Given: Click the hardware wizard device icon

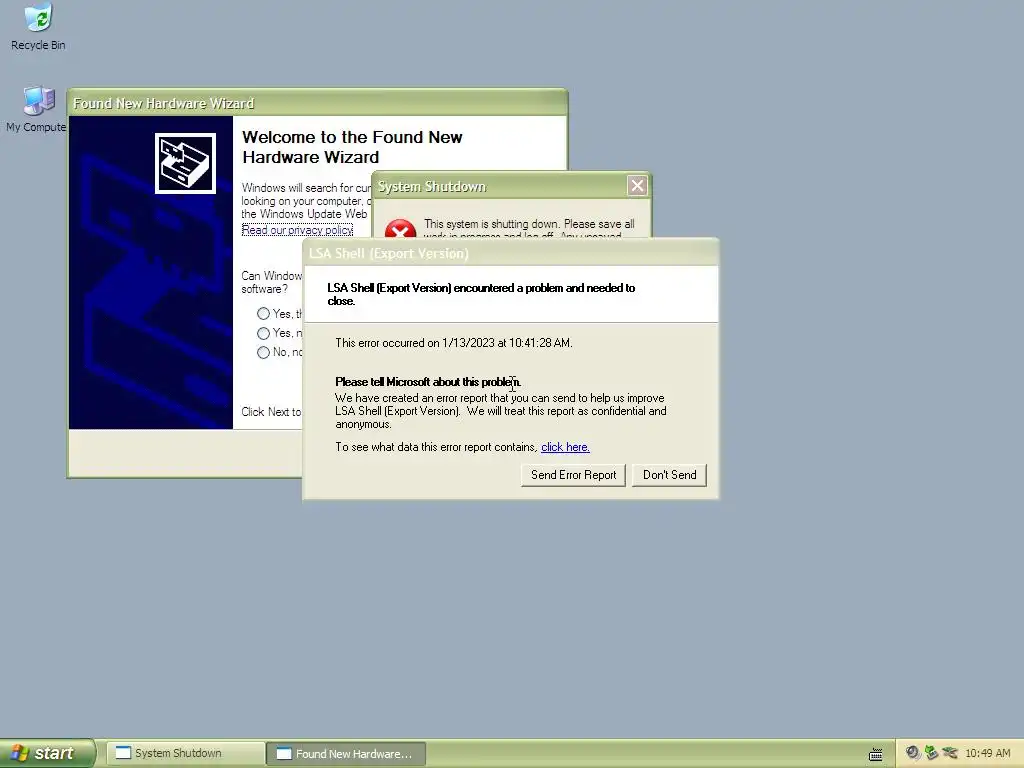Looking at the screenshot, I should pyautogui.click(x=185, y=163).
